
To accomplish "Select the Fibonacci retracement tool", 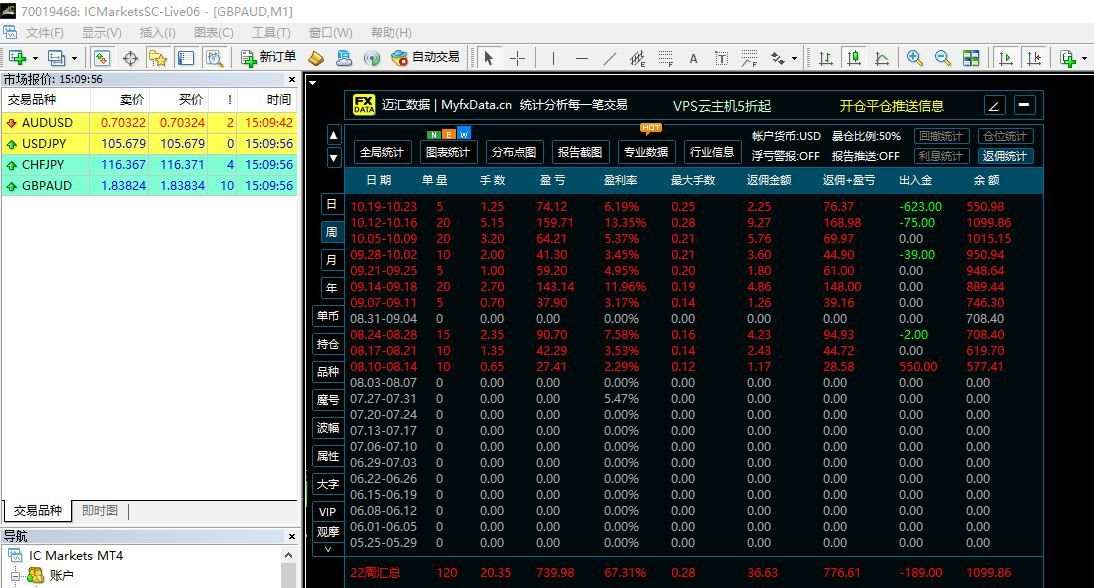I will pos(666,58).
